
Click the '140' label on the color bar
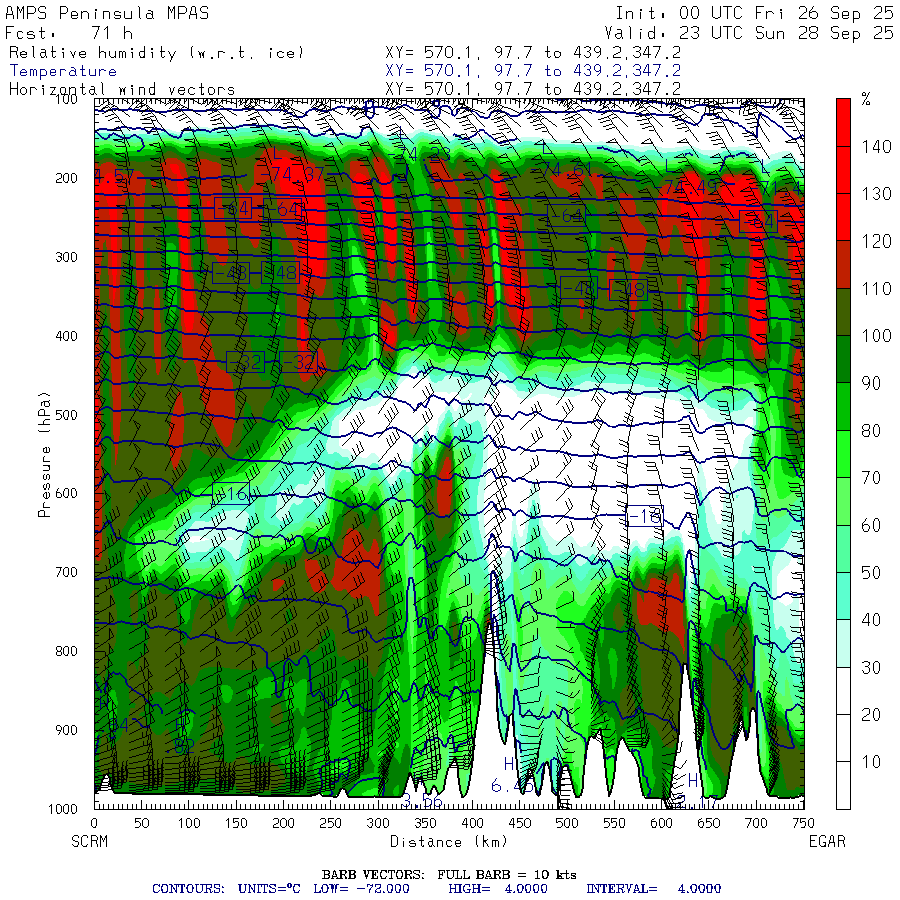(876, 147)
